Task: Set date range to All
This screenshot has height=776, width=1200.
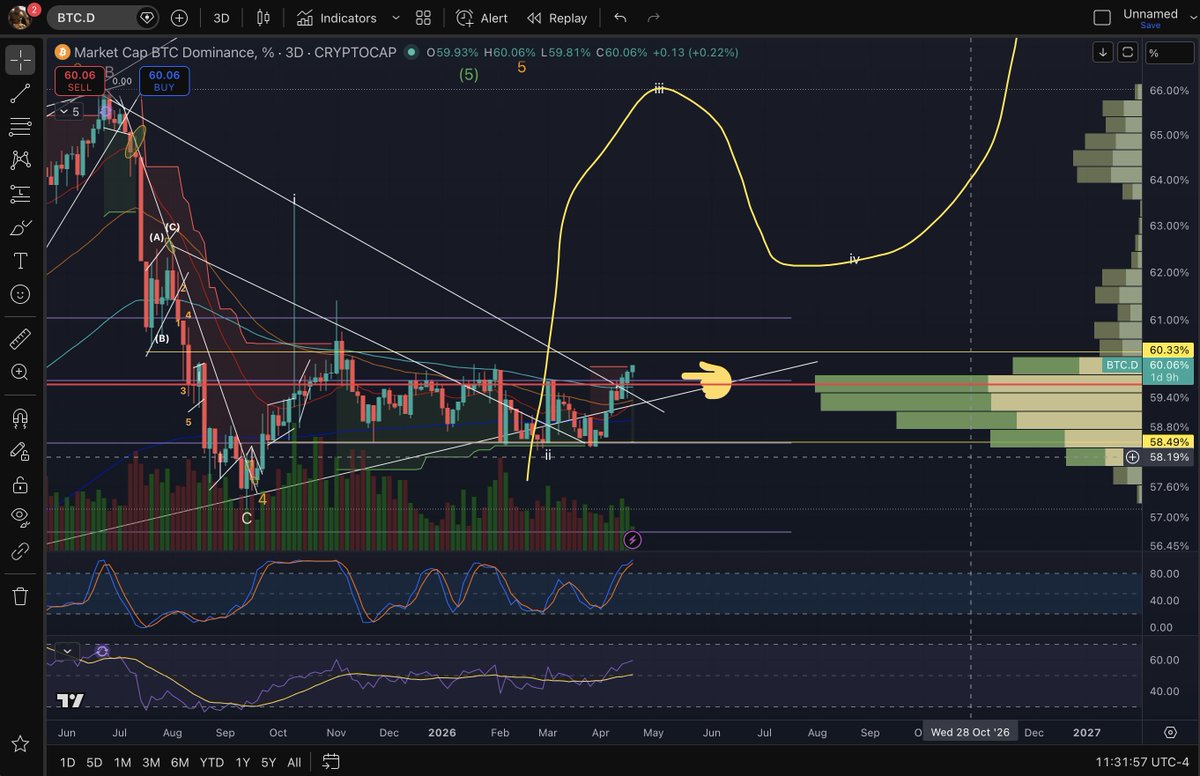Action: 294,762
